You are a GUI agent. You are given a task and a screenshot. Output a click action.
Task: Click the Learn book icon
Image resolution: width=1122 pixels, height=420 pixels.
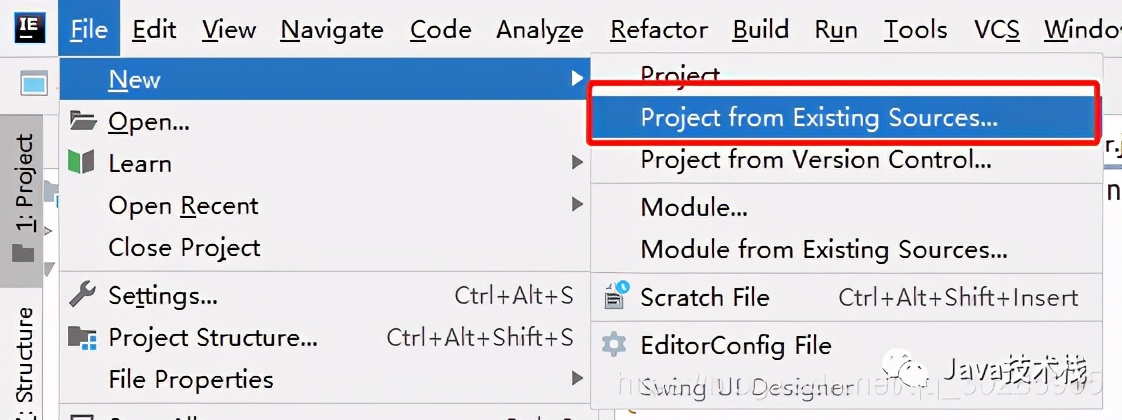pyautogui.click(x=81, y=162)
